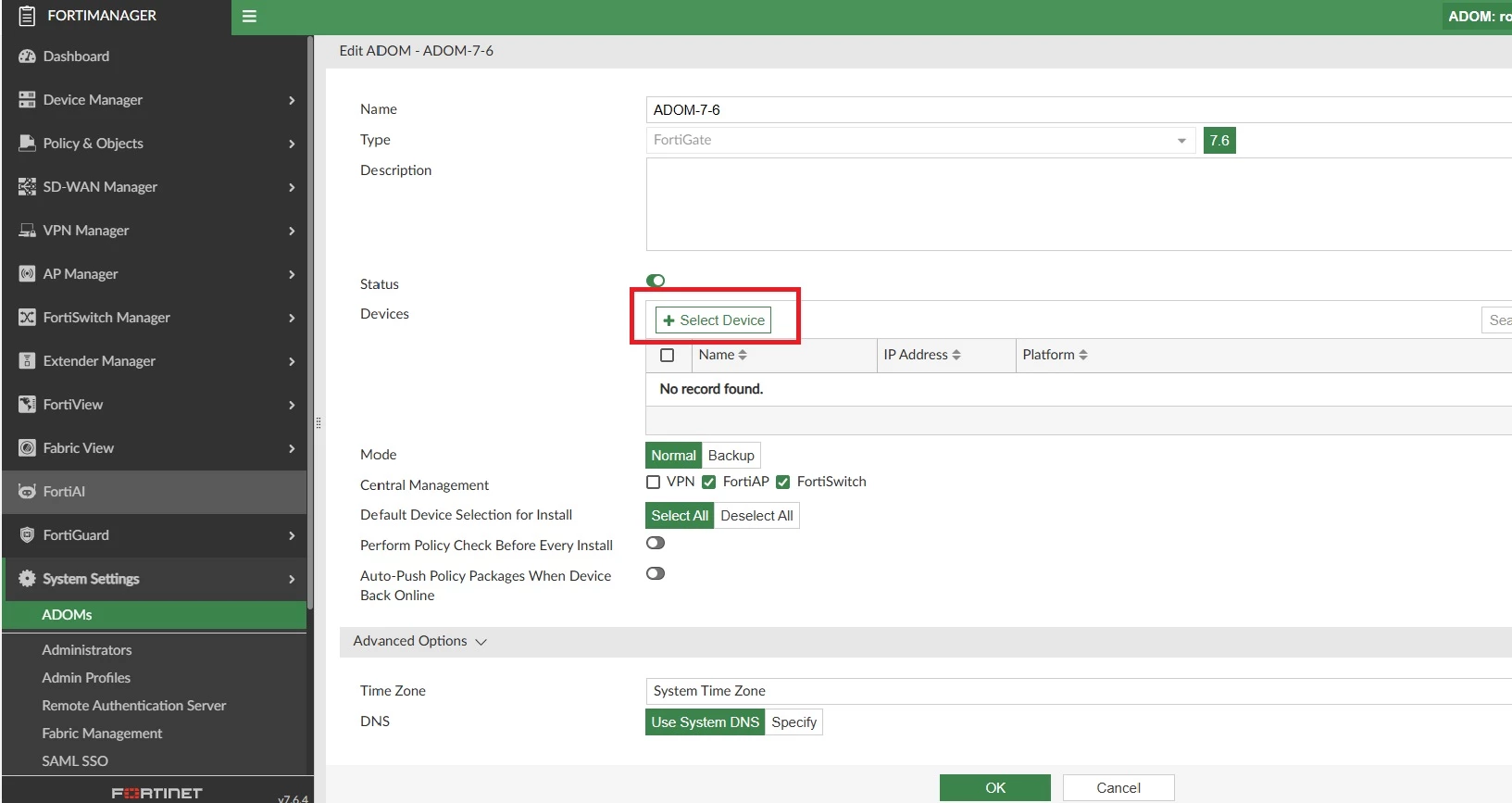The height and width of the screenshot is (803, 1512).
Task: Expand VPN Manager submenu chevron
Action: (292, 231)
